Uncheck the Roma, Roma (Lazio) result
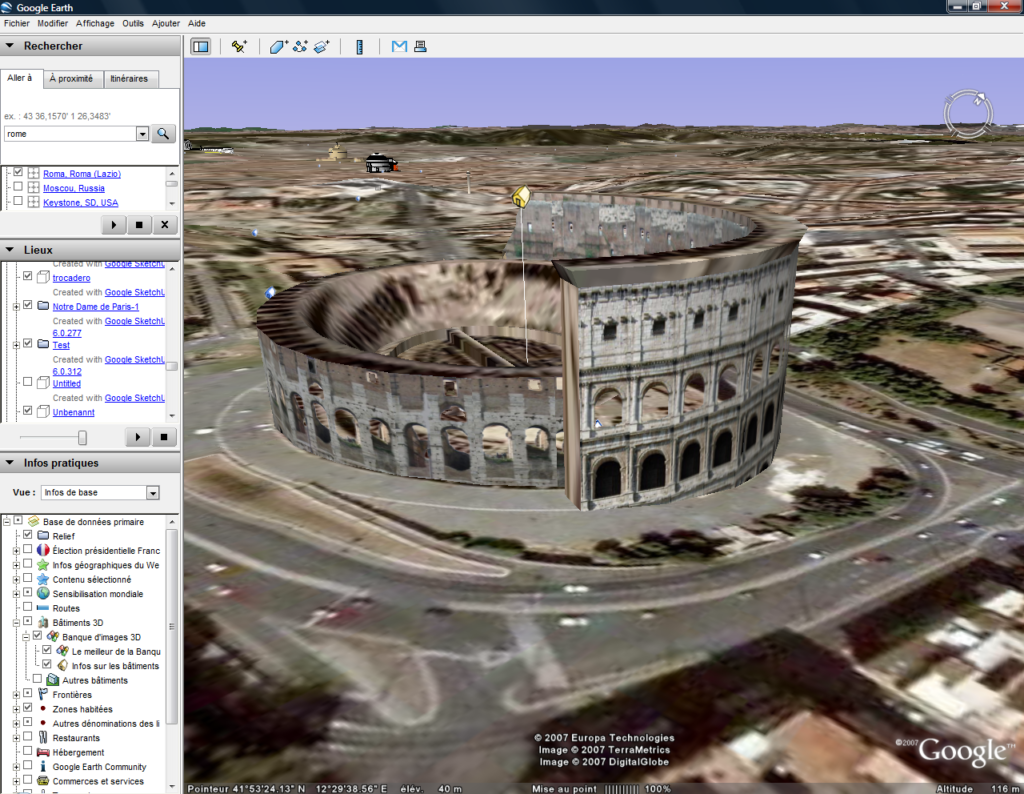1024x794 pixels. click(18, 172)
